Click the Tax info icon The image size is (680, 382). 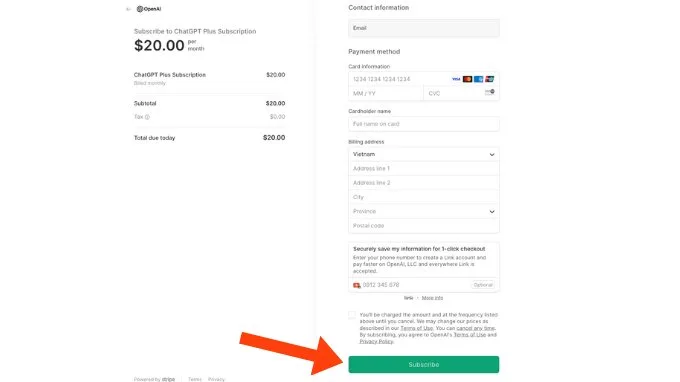point(147,117)
